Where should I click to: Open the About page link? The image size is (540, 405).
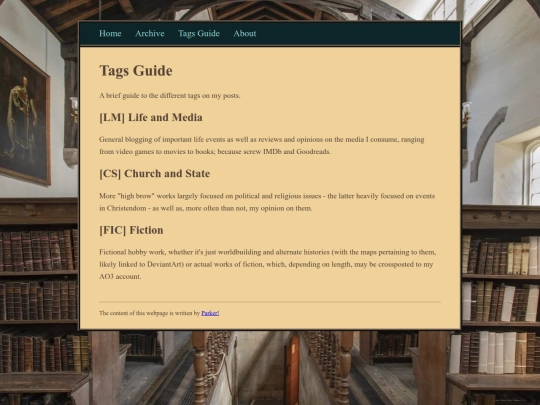coord(245,33)
